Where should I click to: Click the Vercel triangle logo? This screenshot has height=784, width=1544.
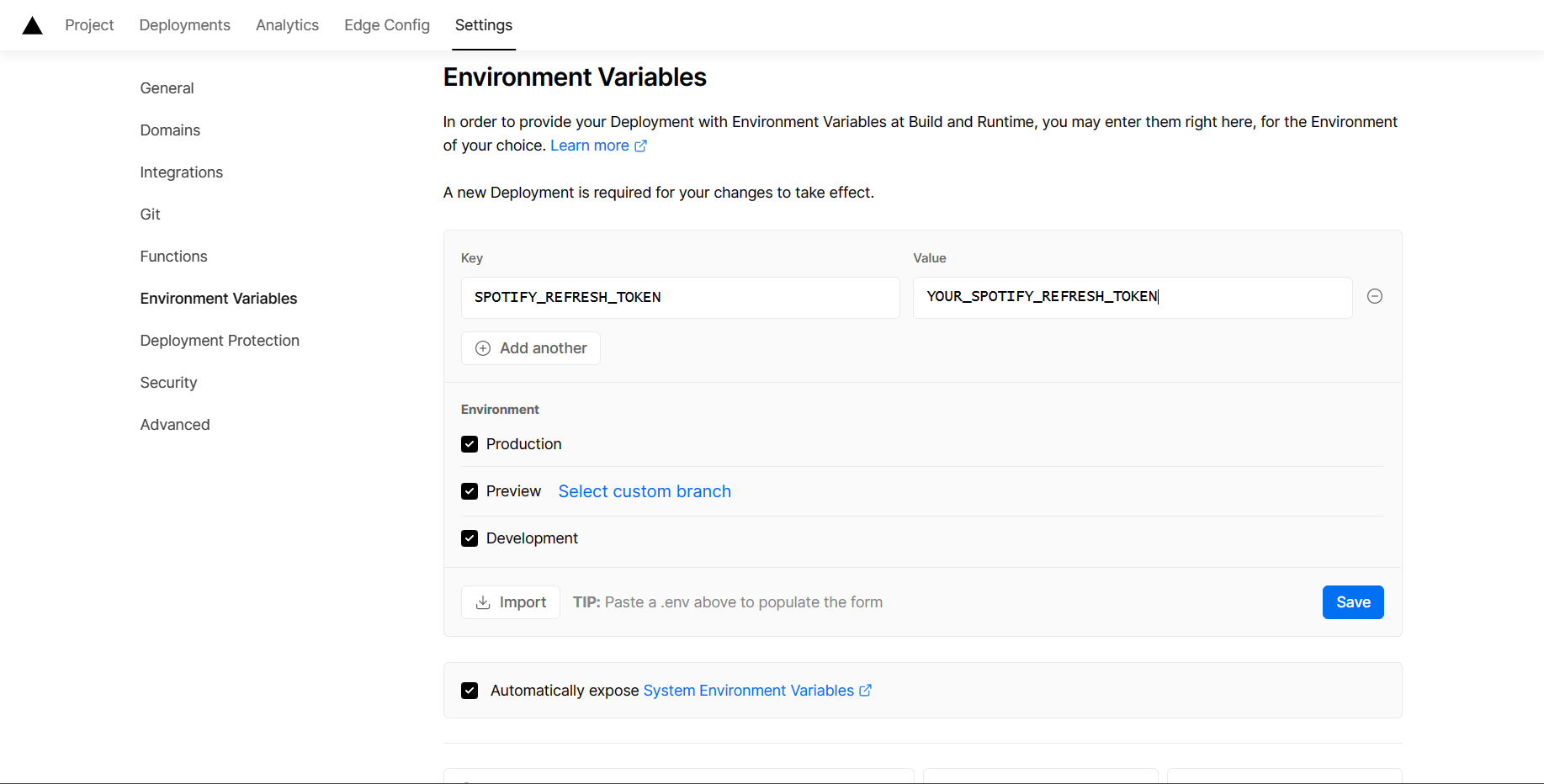(32, 26)
